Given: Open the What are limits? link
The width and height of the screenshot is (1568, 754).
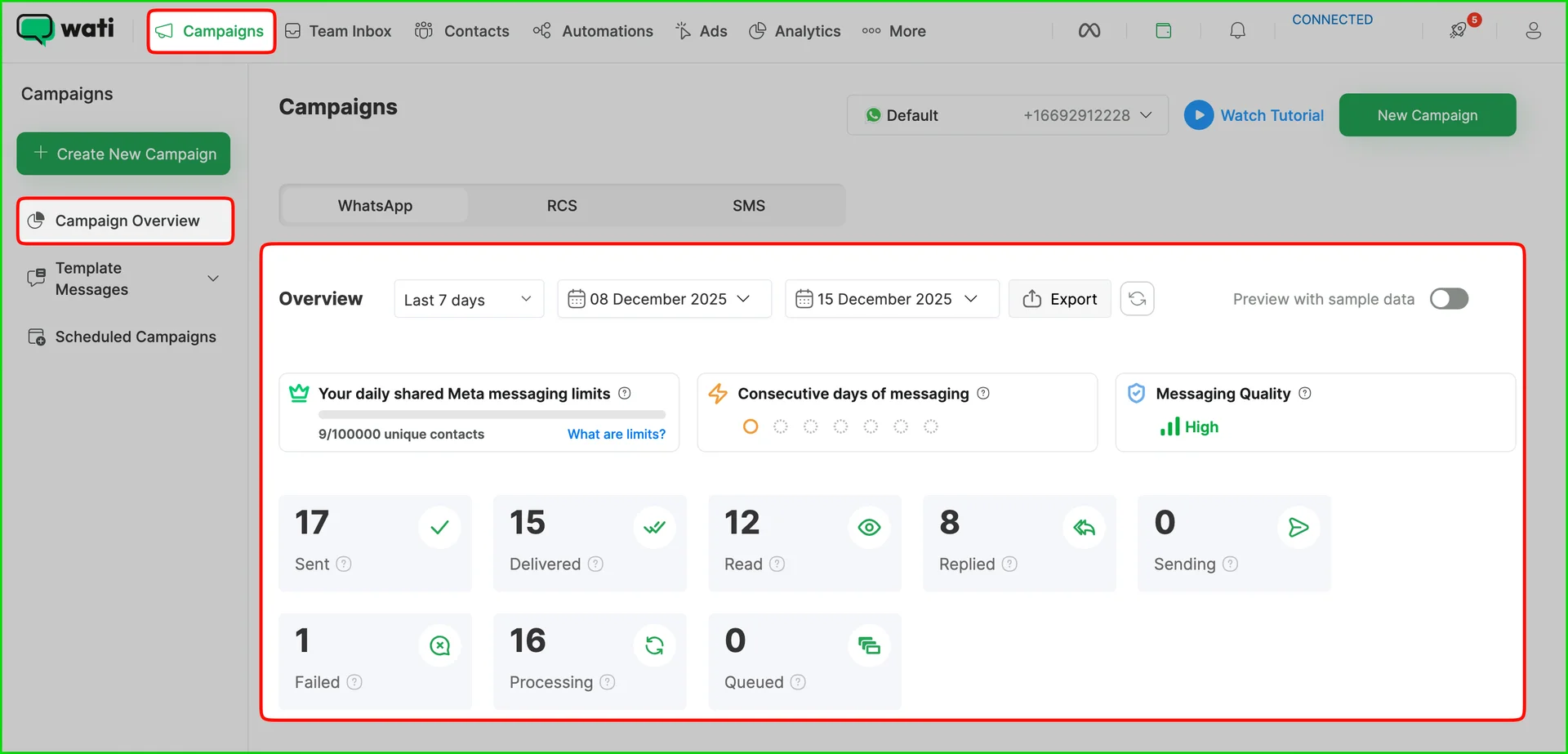Looking at the screenshot, I should click(617, 434).
